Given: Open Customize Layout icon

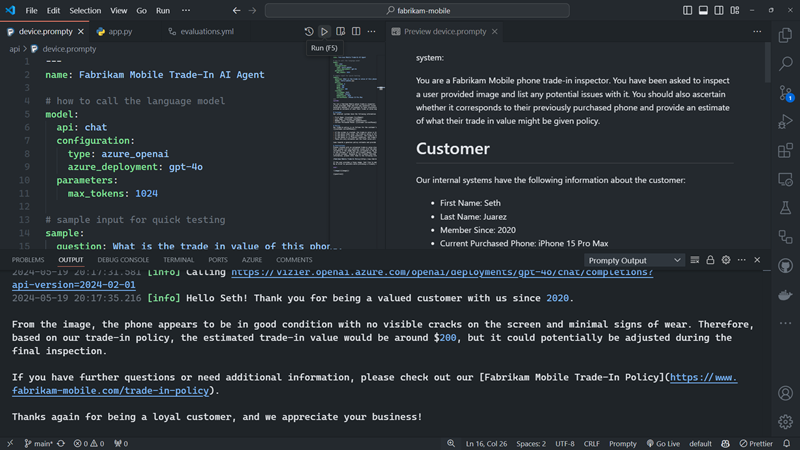Looking at the screenshot, I should click(x=735, y=10).
